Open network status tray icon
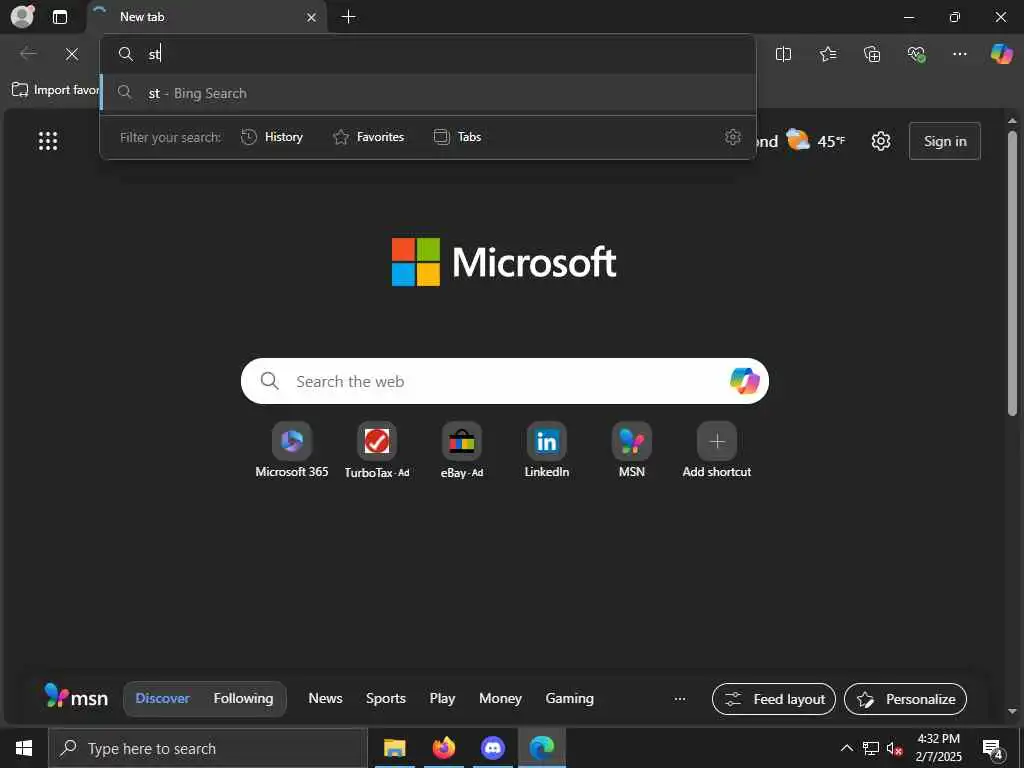The width and height of the screenshot is (1024, 768). pos(870,748)
